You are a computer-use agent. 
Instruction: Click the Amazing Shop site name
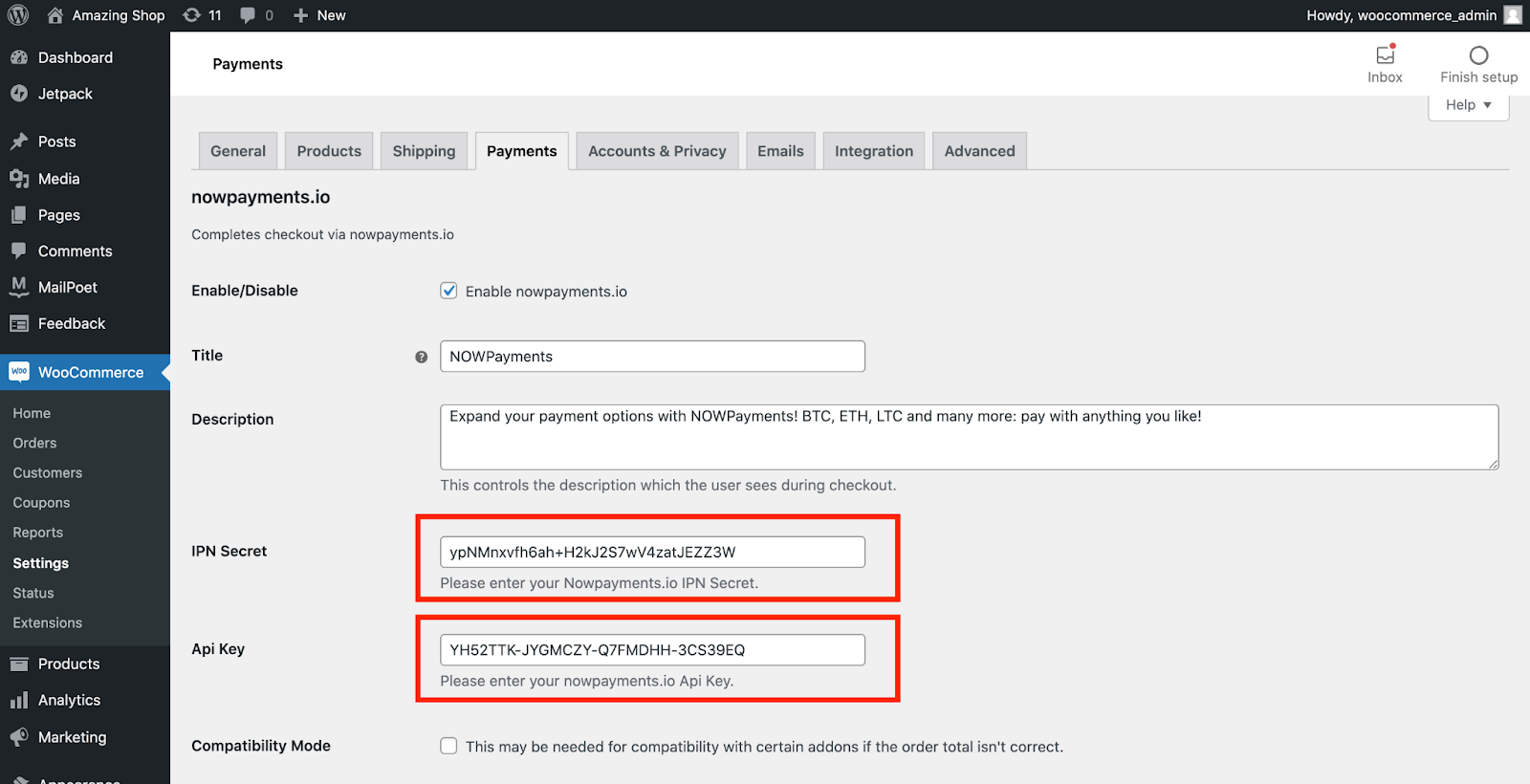click(119, 15)
